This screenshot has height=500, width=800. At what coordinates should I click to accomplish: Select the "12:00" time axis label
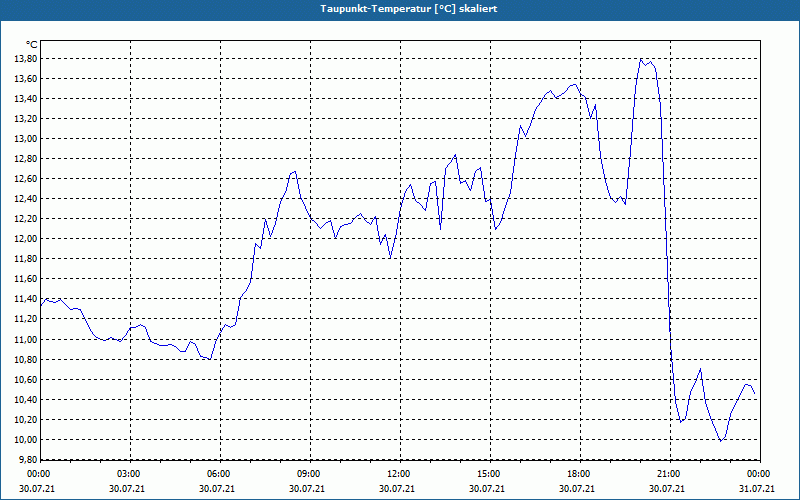tap(398, 474)
